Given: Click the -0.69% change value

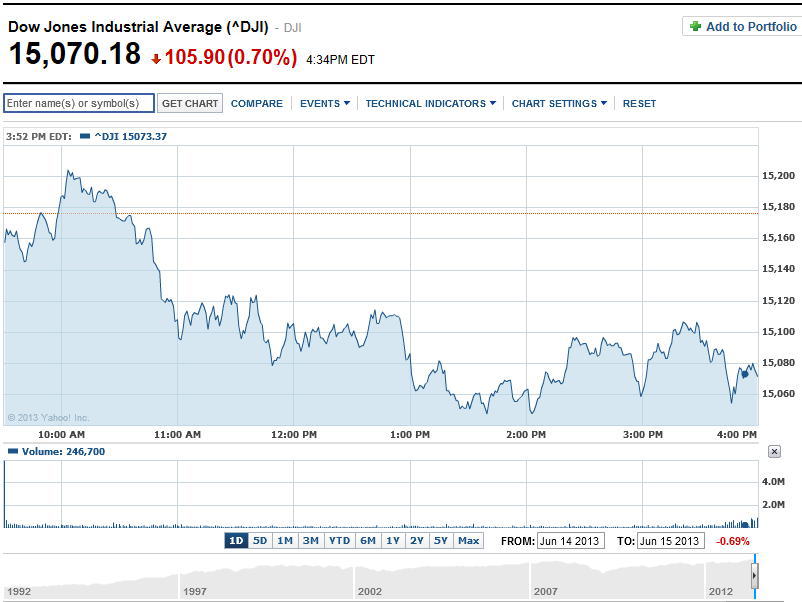Looking at the screenshot, I should tap(732, 541).
